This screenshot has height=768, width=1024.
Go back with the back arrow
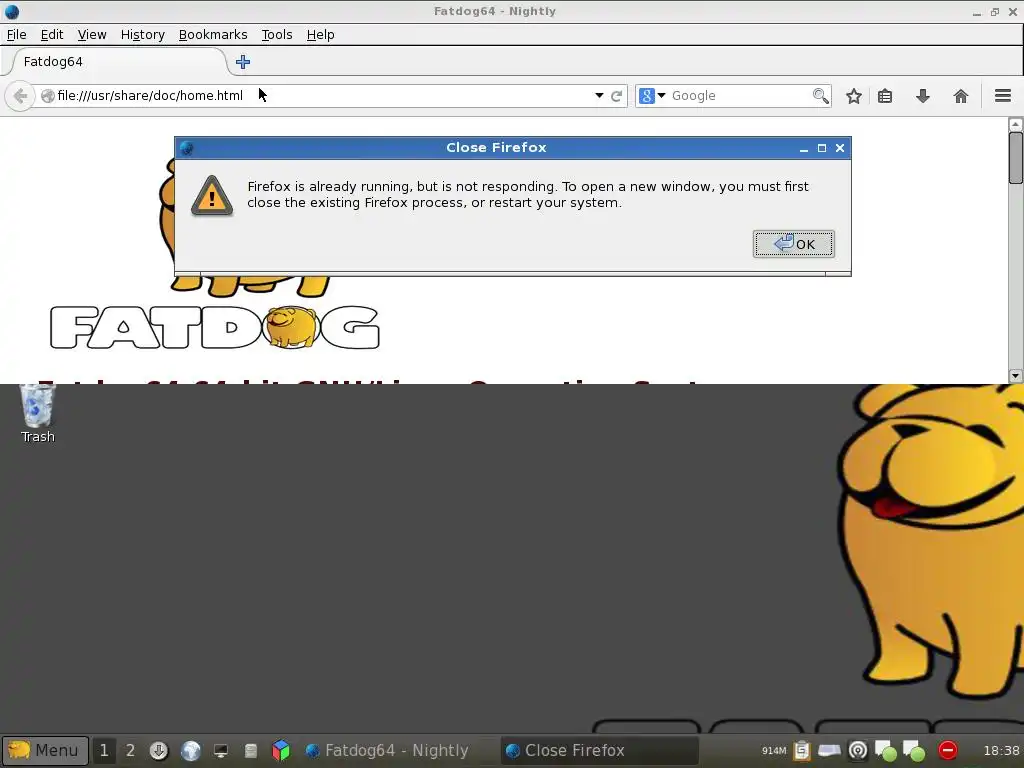click(x=20, y=96)
